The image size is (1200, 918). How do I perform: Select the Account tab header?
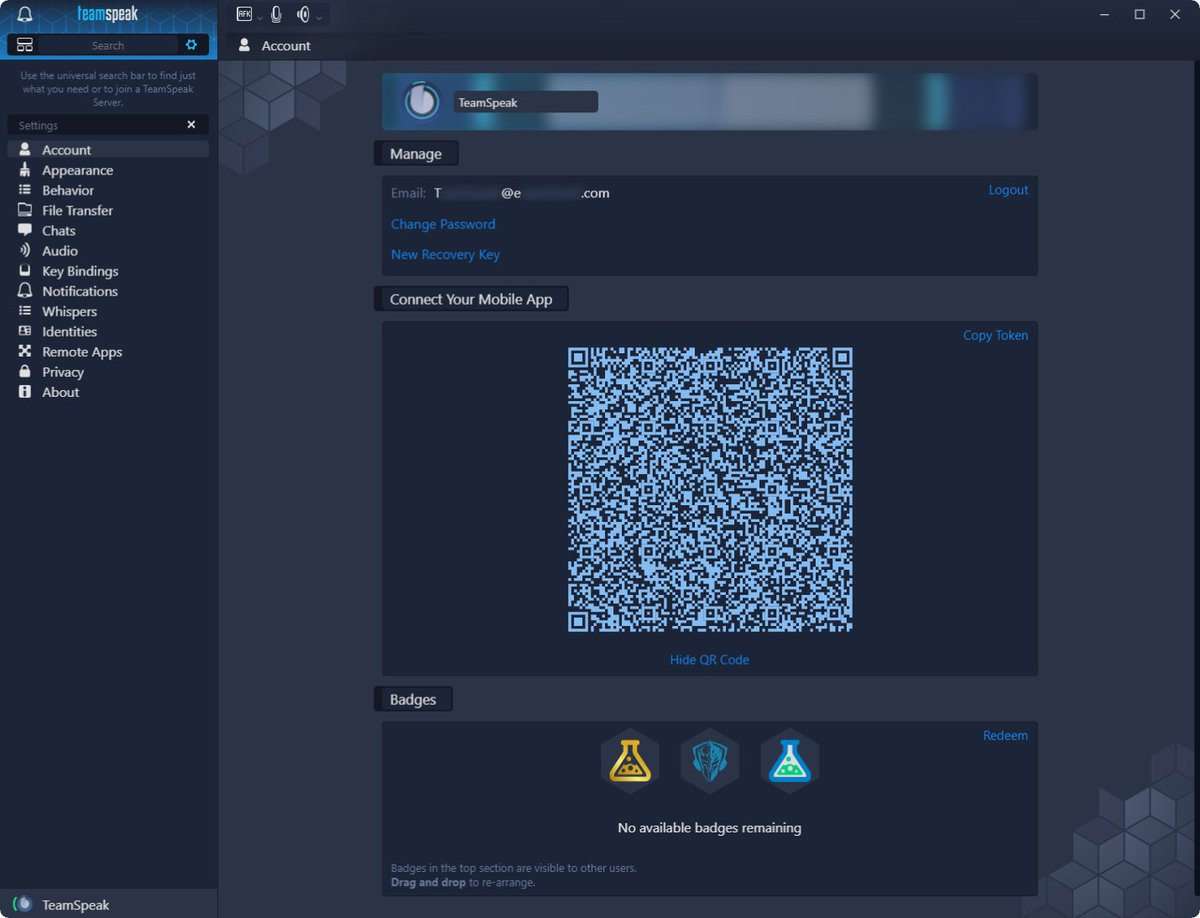click(275, 46)
